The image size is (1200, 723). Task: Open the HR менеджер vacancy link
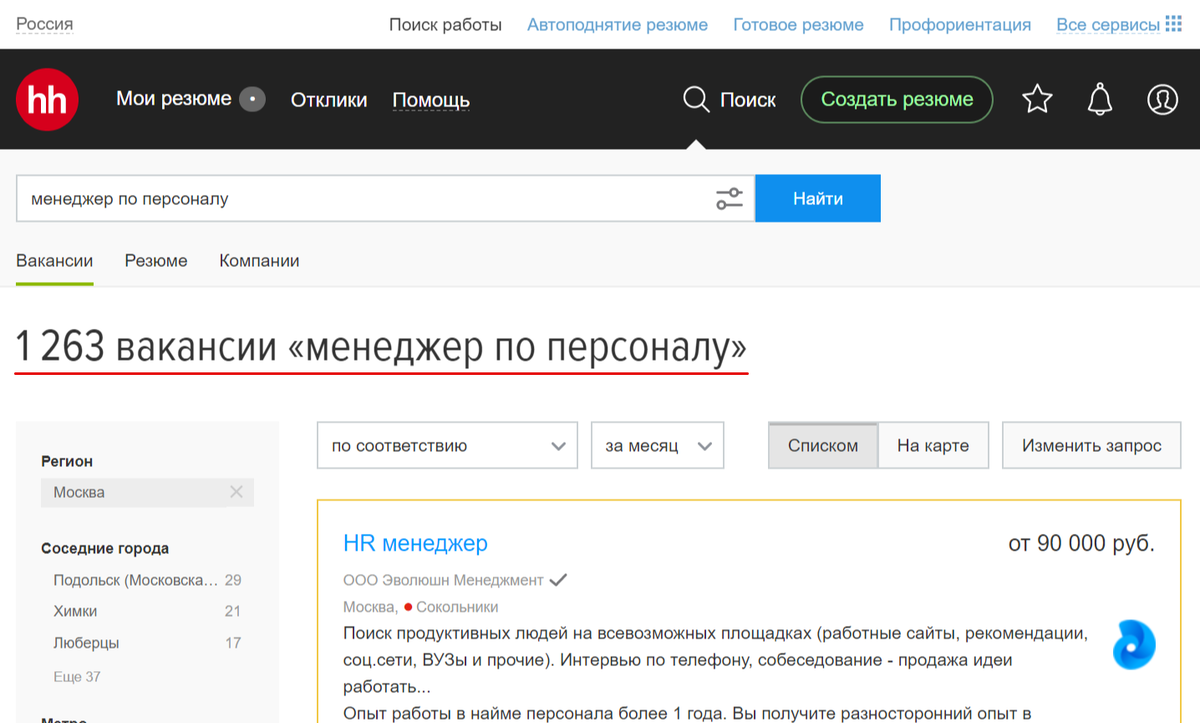(x=415, y=544)
